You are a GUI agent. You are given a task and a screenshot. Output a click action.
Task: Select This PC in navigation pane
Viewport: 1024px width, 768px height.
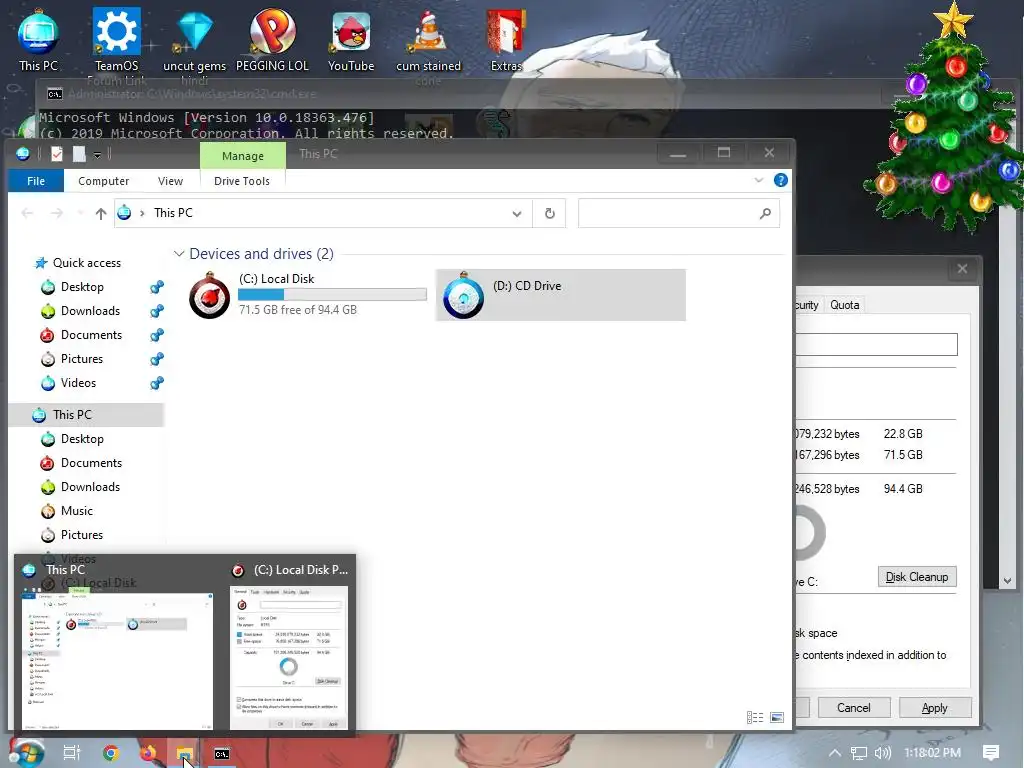(86, 415)
